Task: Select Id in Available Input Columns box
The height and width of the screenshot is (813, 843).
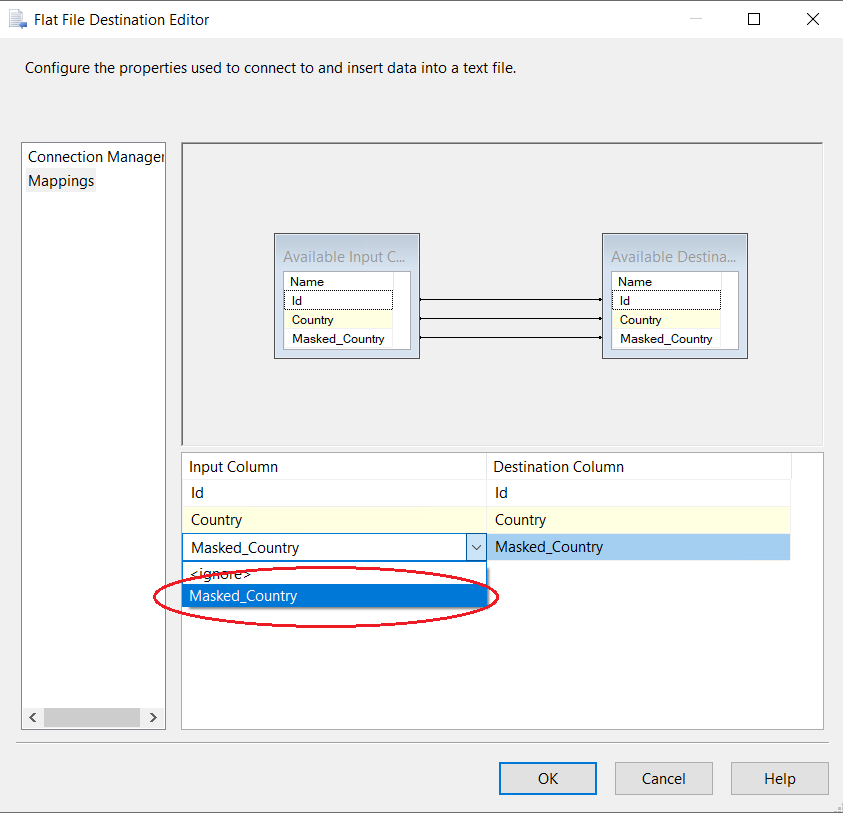Action: tap(338, 300)
